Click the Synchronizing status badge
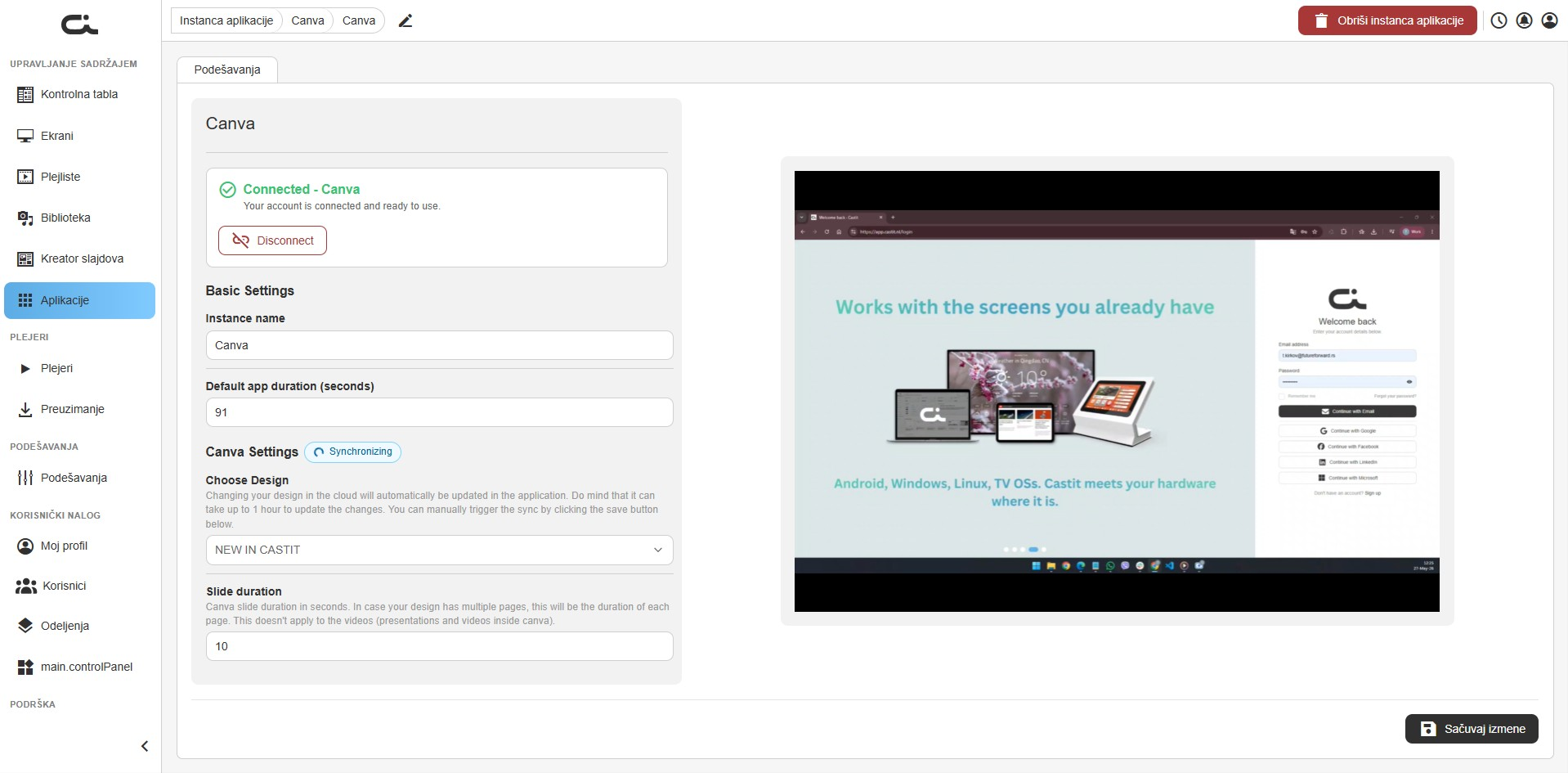This screenshot has height=773, width=1568. tap(352, 452)
